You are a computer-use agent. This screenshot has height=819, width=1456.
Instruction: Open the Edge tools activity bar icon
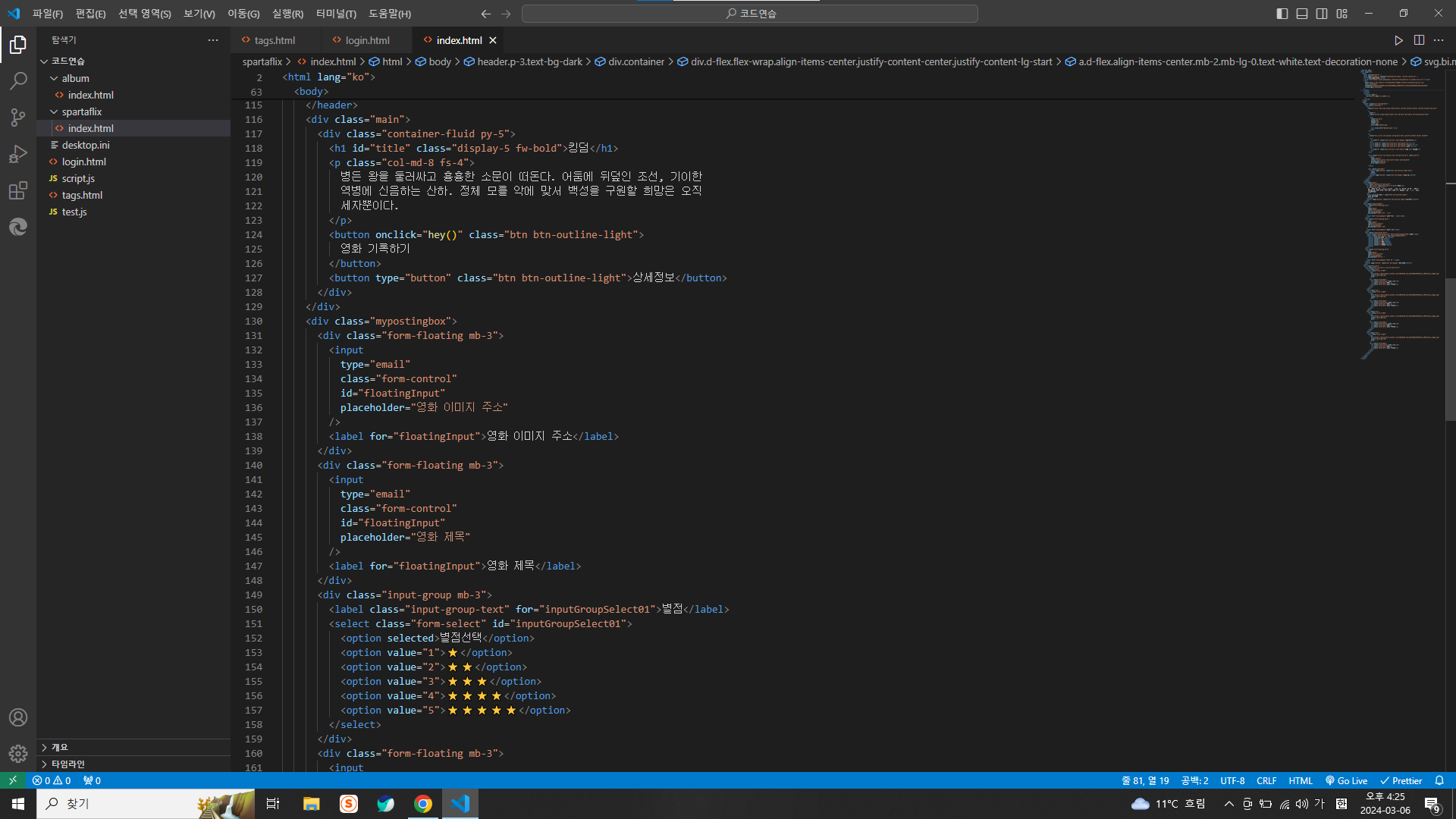coord(18,227)
